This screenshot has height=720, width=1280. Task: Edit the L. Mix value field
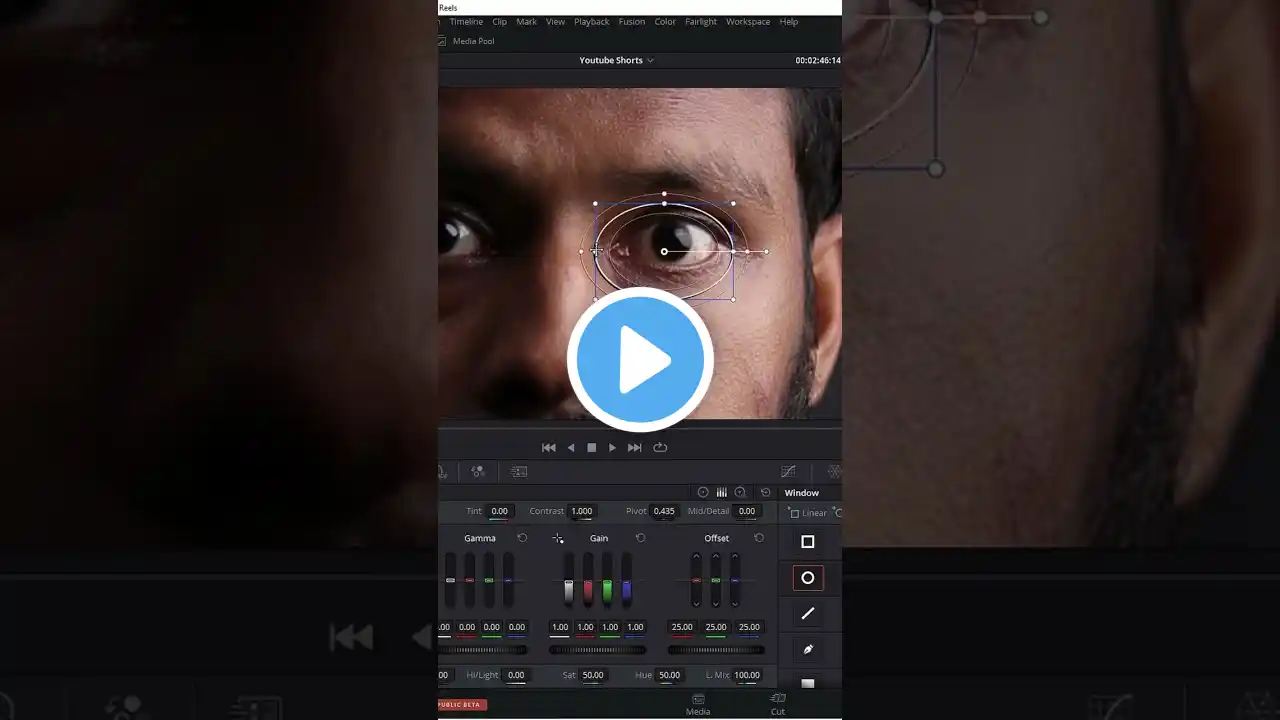(x=747, y=675)
